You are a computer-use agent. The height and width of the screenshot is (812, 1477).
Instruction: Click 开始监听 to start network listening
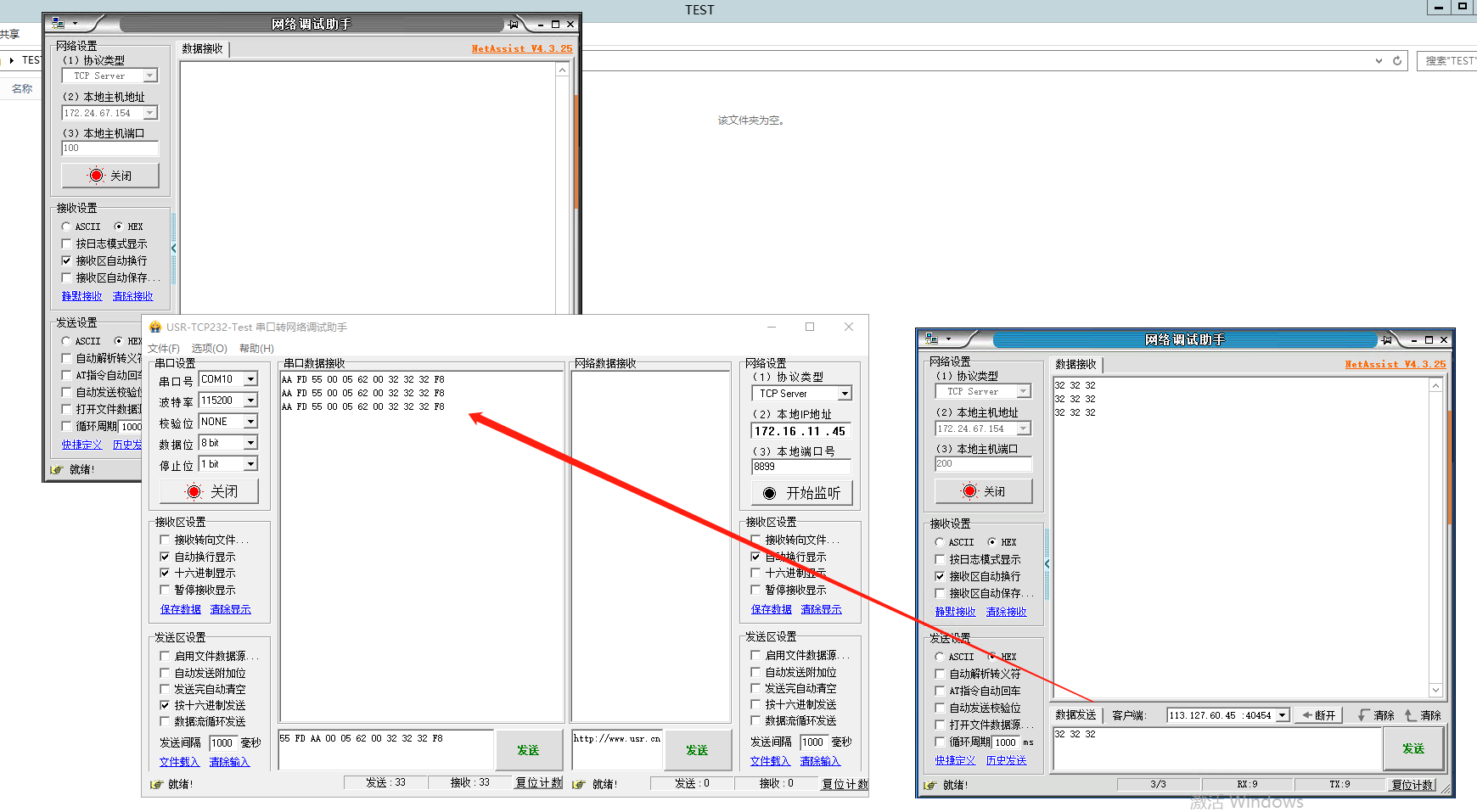pyautogui.click(x=801, y=493)
